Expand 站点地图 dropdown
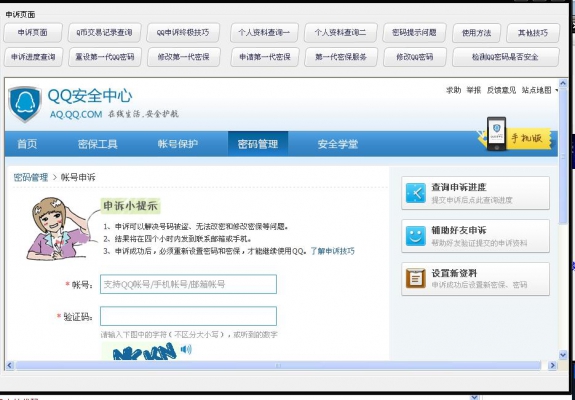575x400 pixels. pyautogui.click(x=539, y=90)
